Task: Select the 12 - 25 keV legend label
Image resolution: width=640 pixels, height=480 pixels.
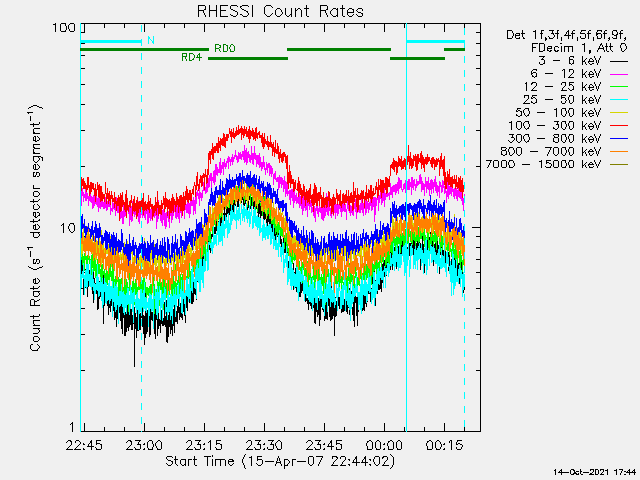Action: [x=562, y=87]
